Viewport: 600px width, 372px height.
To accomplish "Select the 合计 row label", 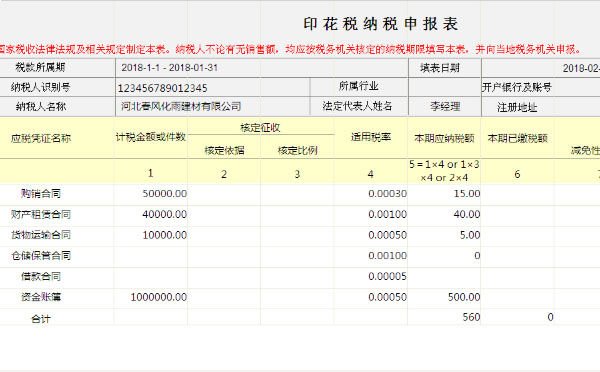I will (41, 318).
